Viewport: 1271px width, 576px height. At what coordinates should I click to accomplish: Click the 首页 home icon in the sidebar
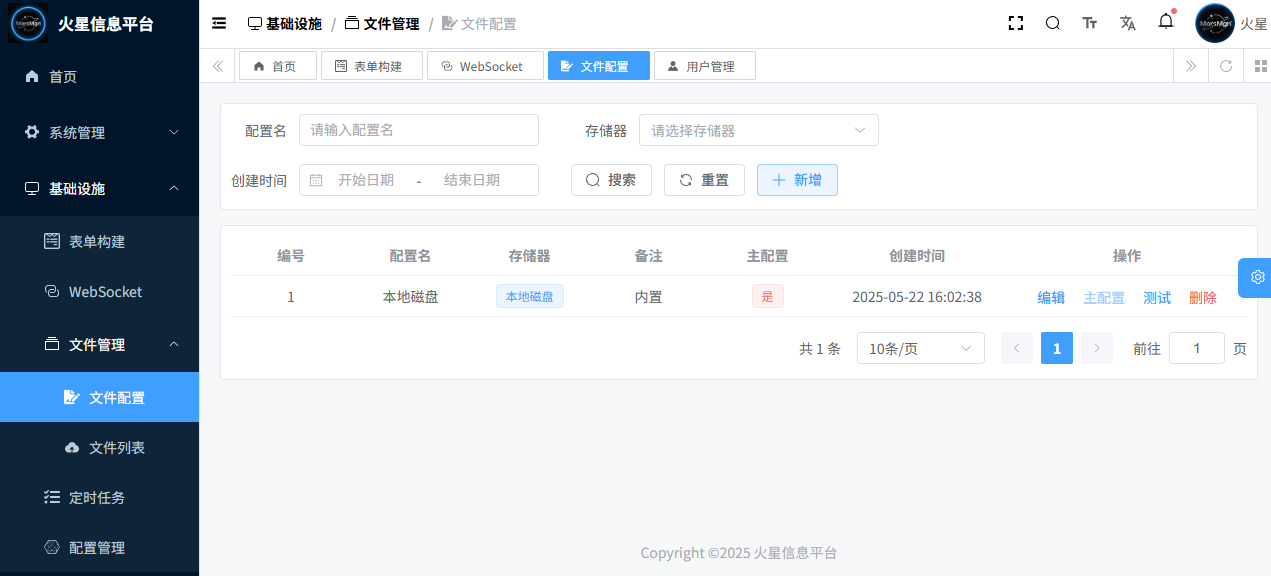point(32,76)
